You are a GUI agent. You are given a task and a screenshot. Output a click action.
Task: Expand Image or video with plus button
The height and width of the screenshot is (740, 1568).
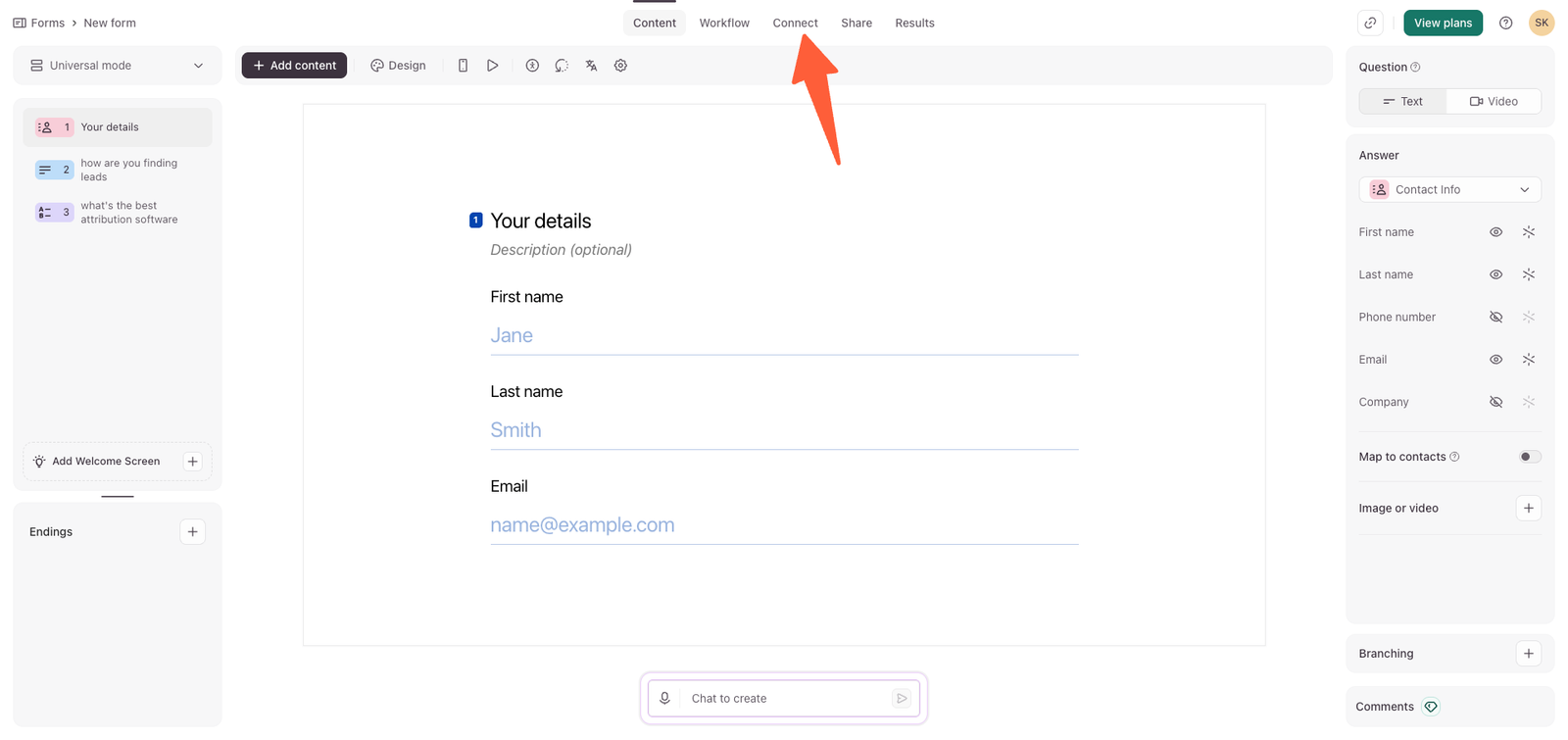(x=1529, y=508)
